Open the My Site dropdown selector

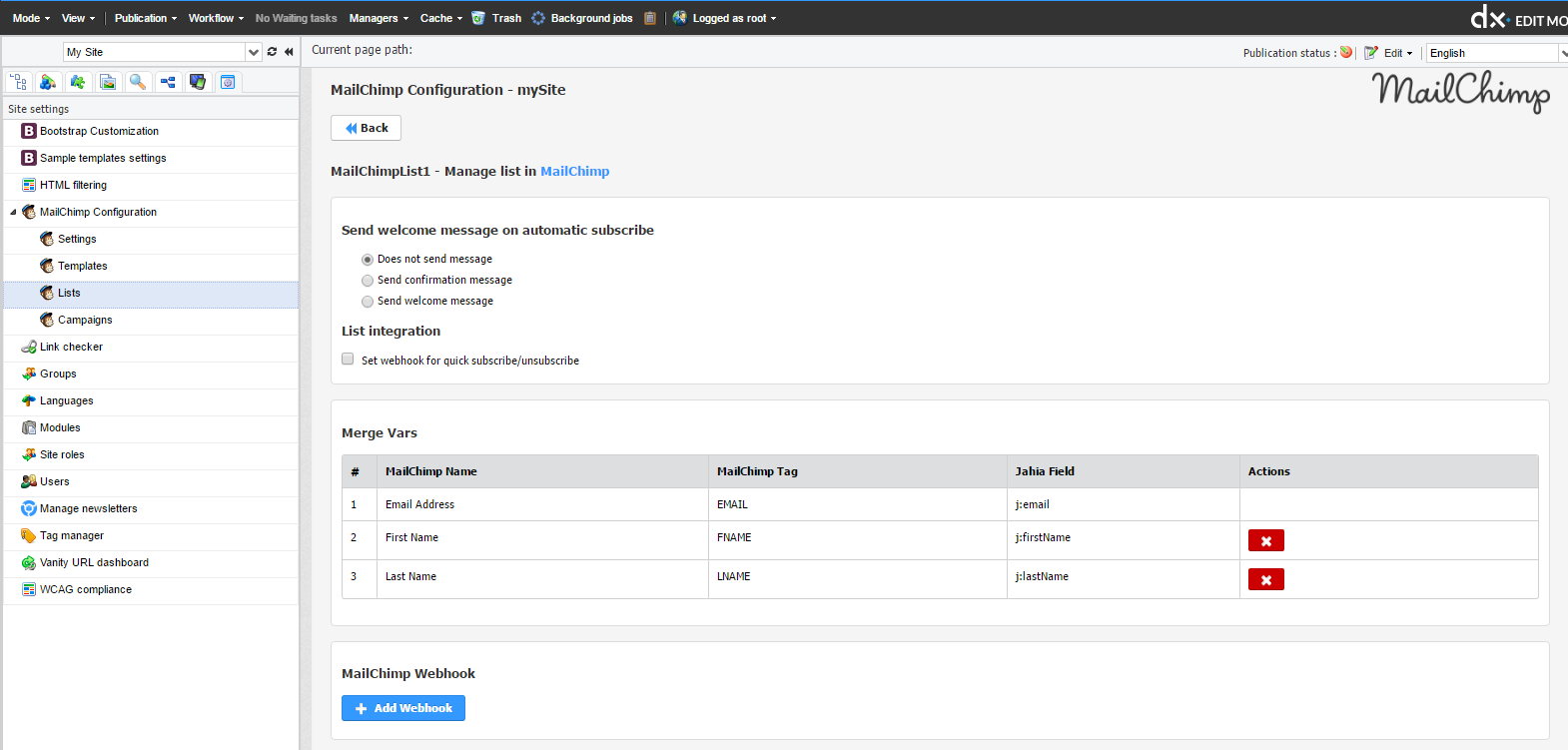pyautogui.click(x=253, y=52)
